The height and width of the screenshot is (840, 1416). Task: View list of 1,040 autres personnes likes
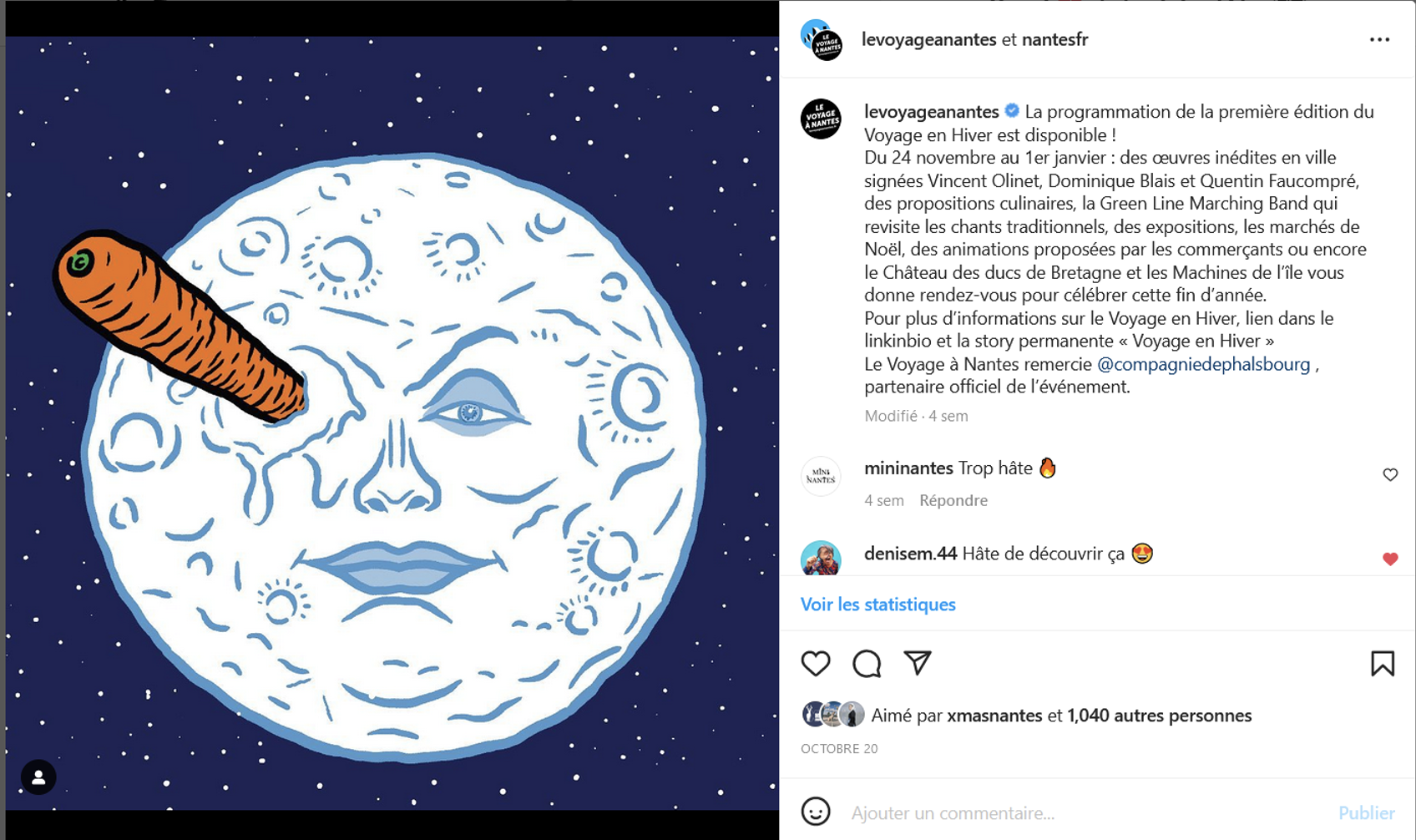click(1159, 716)
